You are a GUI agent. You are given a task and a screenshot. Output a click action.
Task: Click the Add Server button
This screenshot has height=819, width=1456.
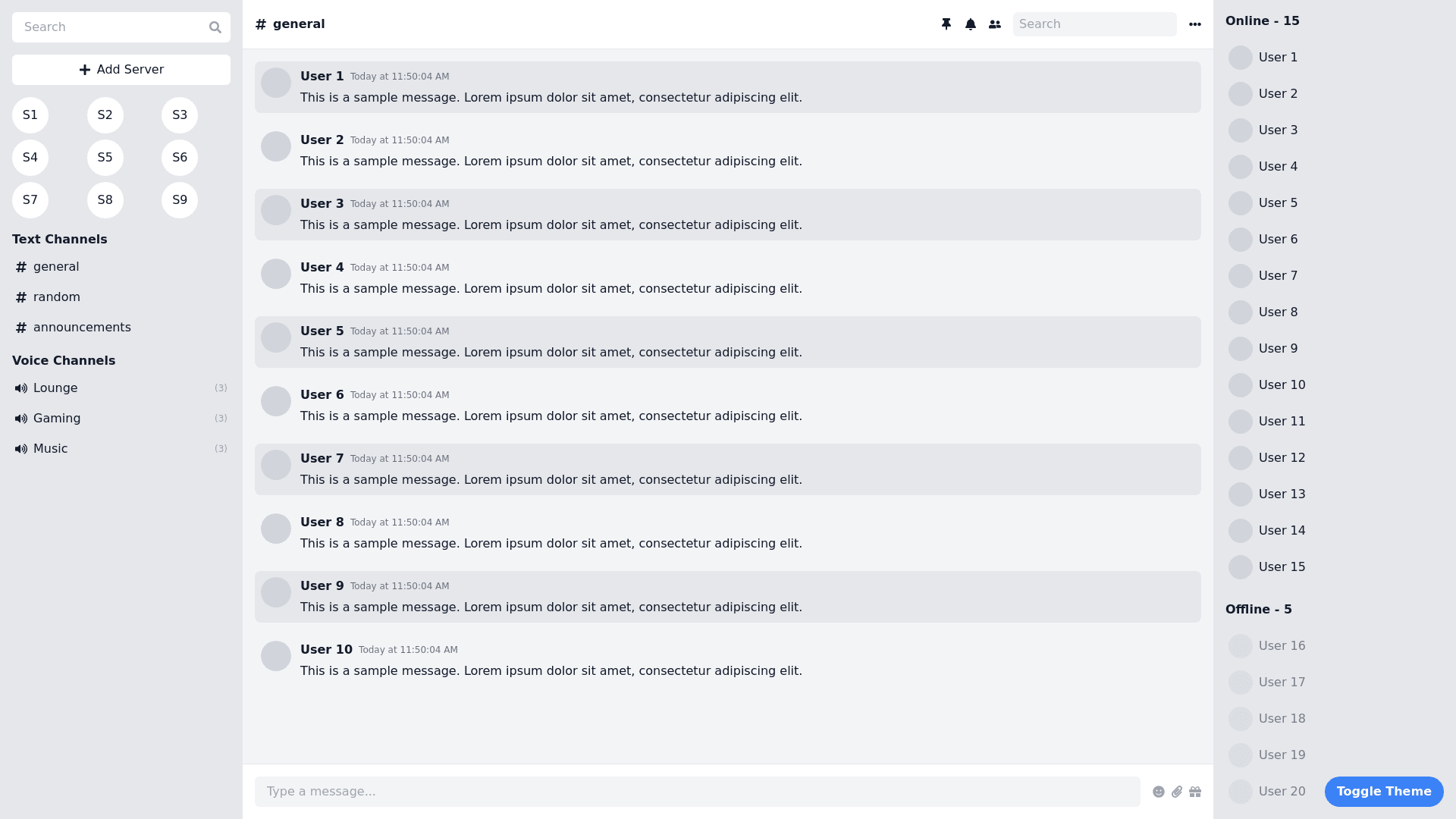[x=121, y=70]
